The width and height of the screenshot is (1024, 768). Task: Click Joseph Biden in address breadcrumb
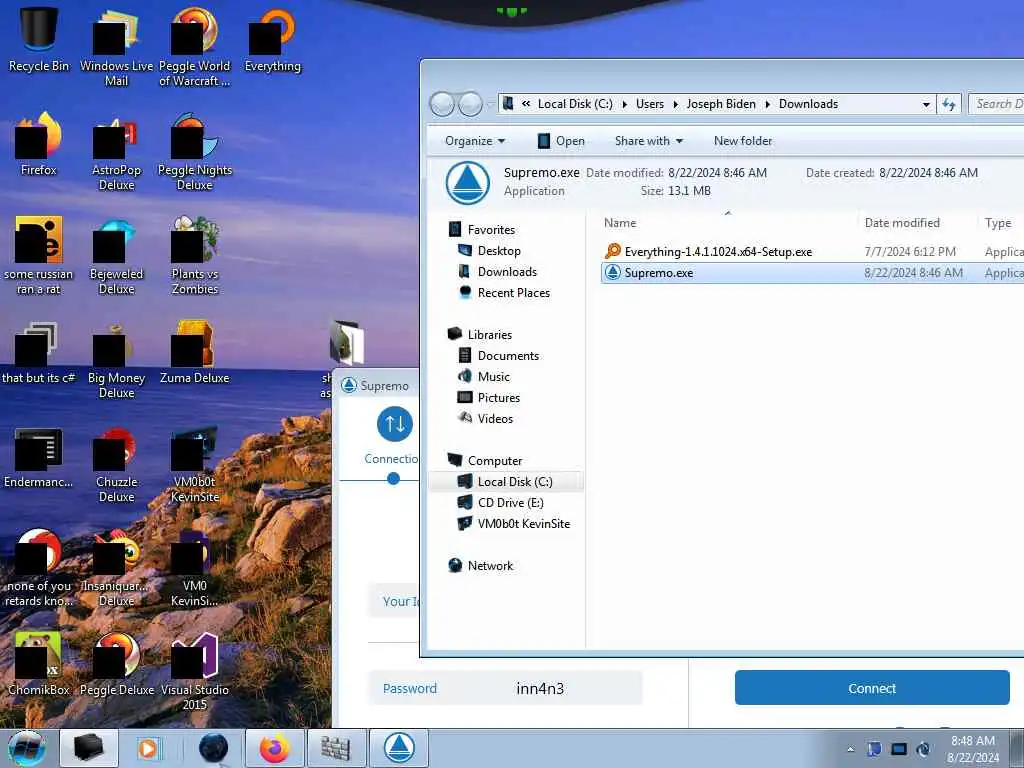(x=721, y=104)
